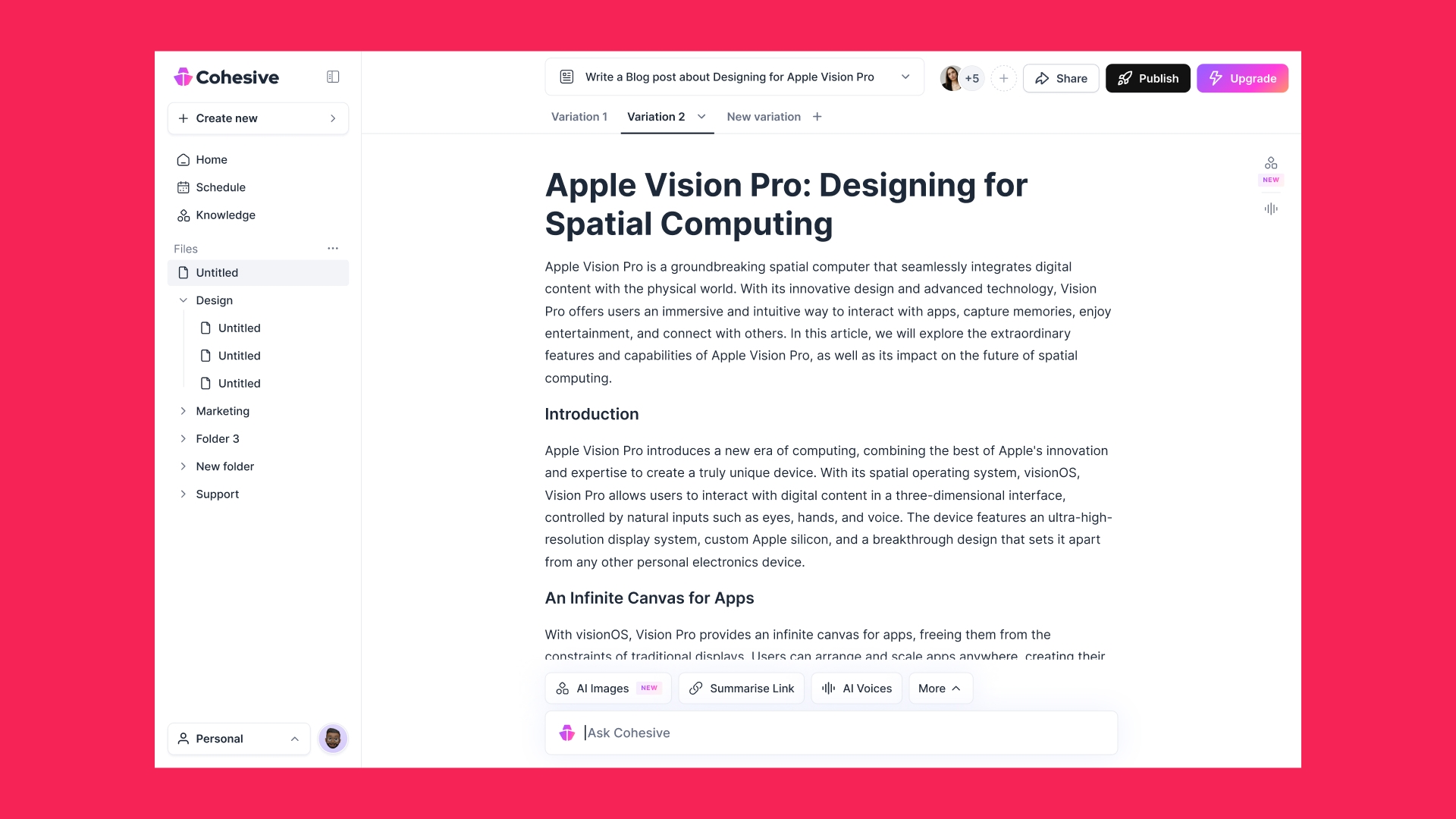Click the sidebar toggle icon
Image resolution: width=1456 pixels, height=819 pixels.
click(x=333, y=77)
